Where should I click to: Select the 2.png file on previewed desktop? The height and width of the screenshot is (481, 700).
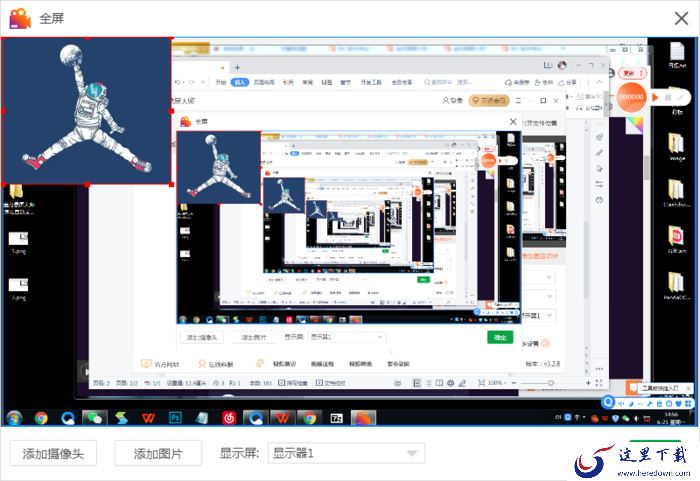click(19, 289)
